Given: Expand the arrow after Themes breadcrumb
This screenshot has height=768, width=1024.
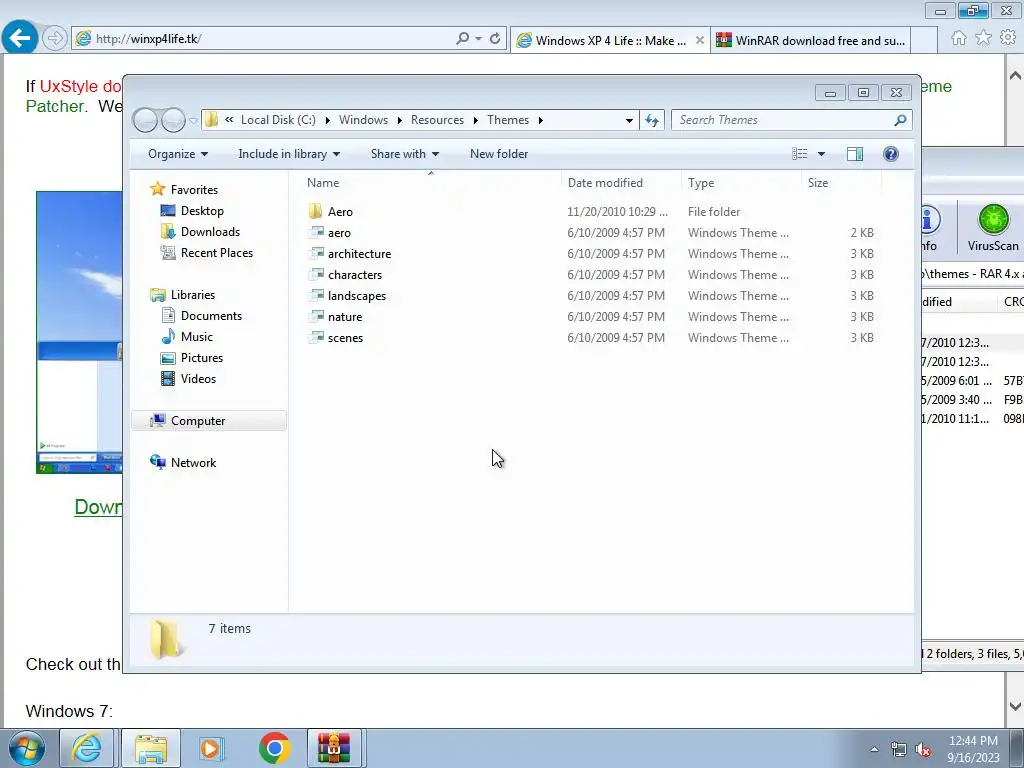Looking at the screenshot, I should [x=541, y=120].
